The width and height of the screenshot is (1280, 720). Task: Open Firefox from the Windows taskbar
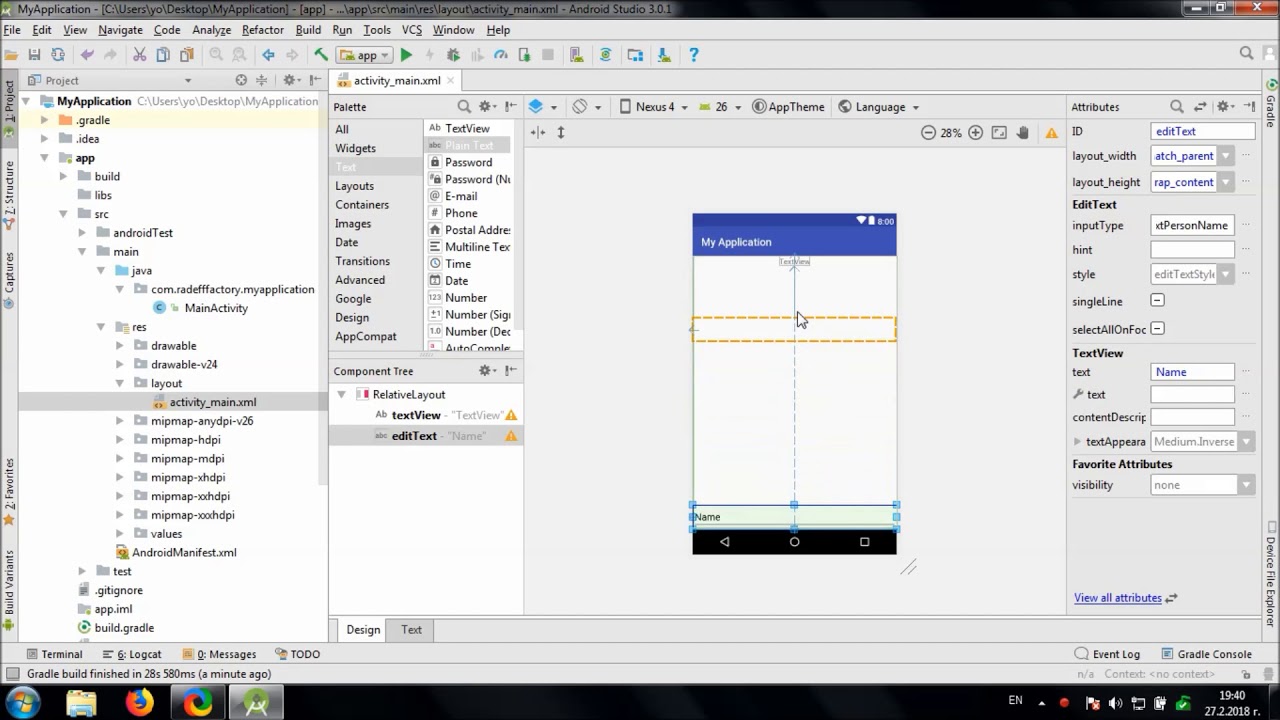point(139,702)
